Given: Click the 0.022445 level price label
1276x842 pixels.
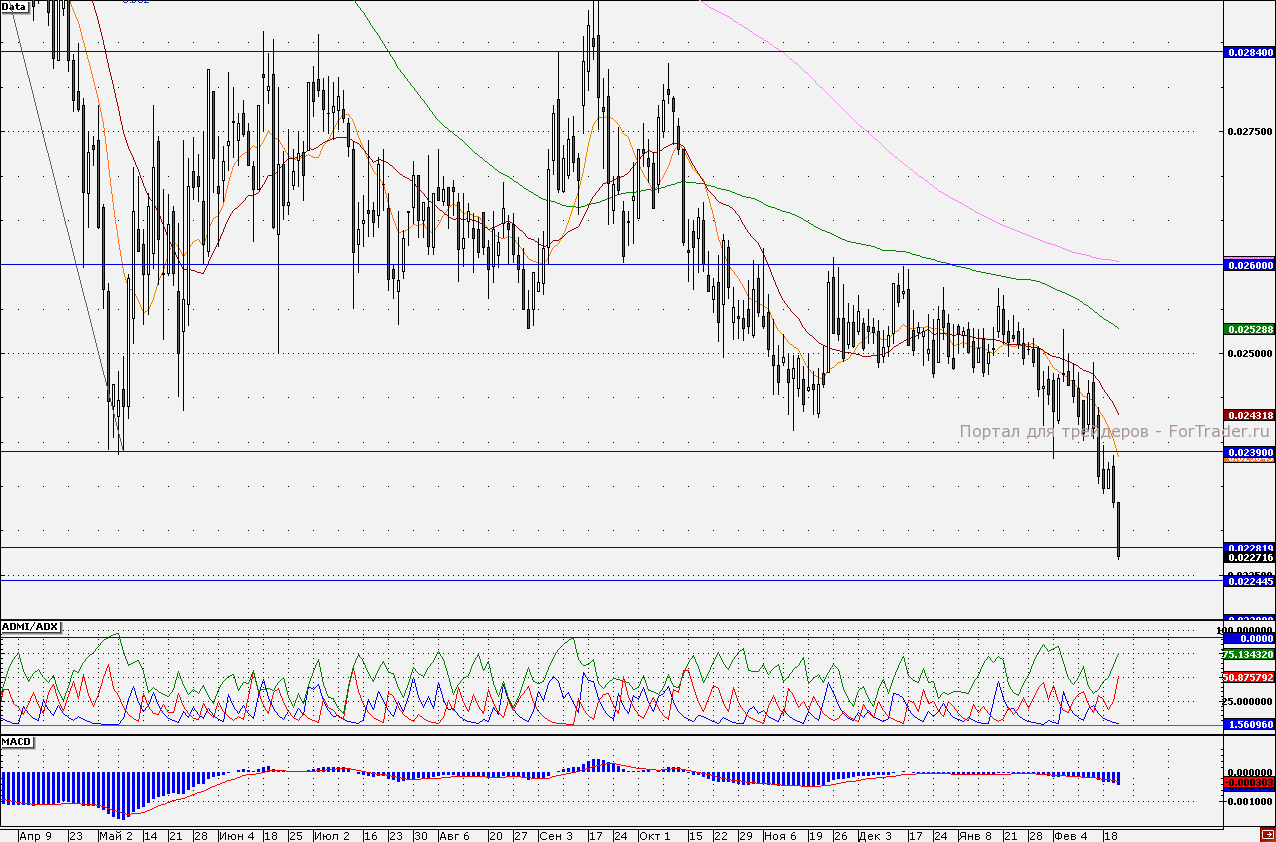Looking at the screenshot, I should click(1249, 581).
